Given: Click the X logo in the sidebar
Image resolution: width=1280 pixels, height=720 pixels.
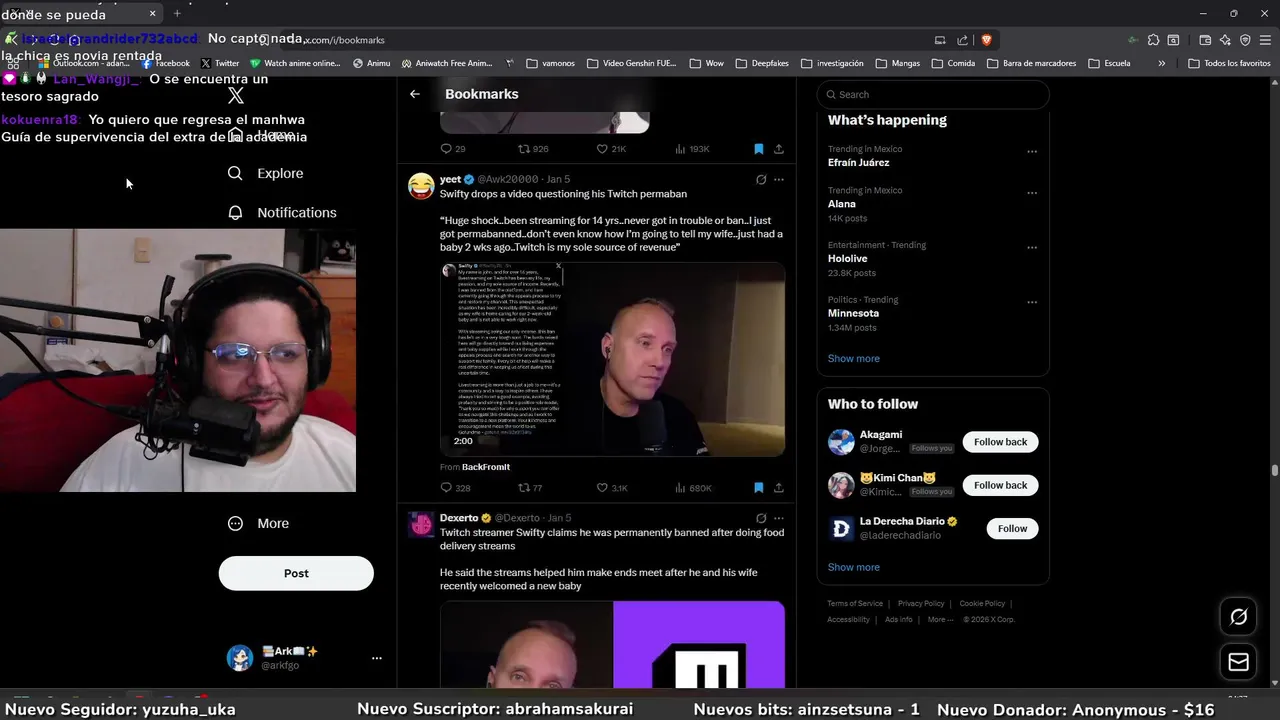Looking at the screenshot, I should [x=236, y=96].
